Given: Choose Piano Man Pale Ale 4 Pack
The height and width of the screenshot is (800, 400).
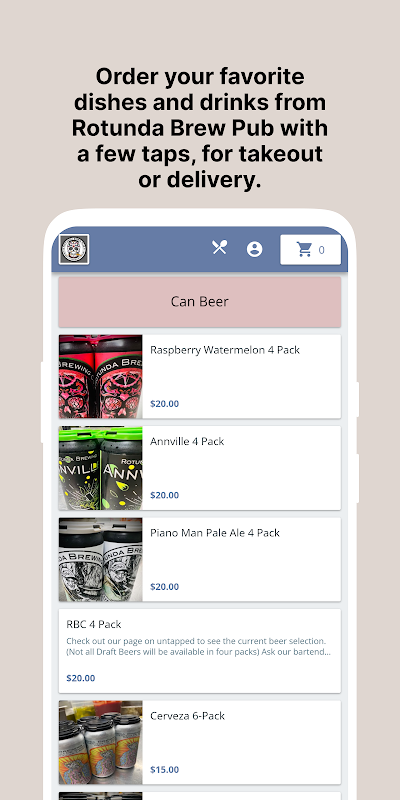Looking at the screenshot, I should 215,533.
